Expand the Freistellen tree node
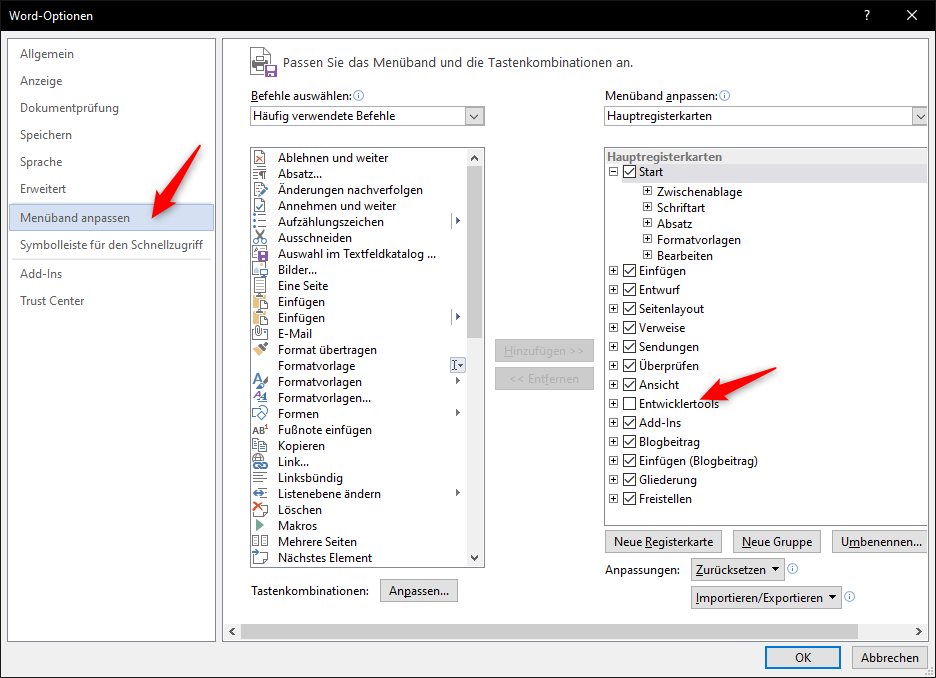Image resolution: width=936 pixels, height=678 pixels. pyautogui.click(x=613, y=499)
